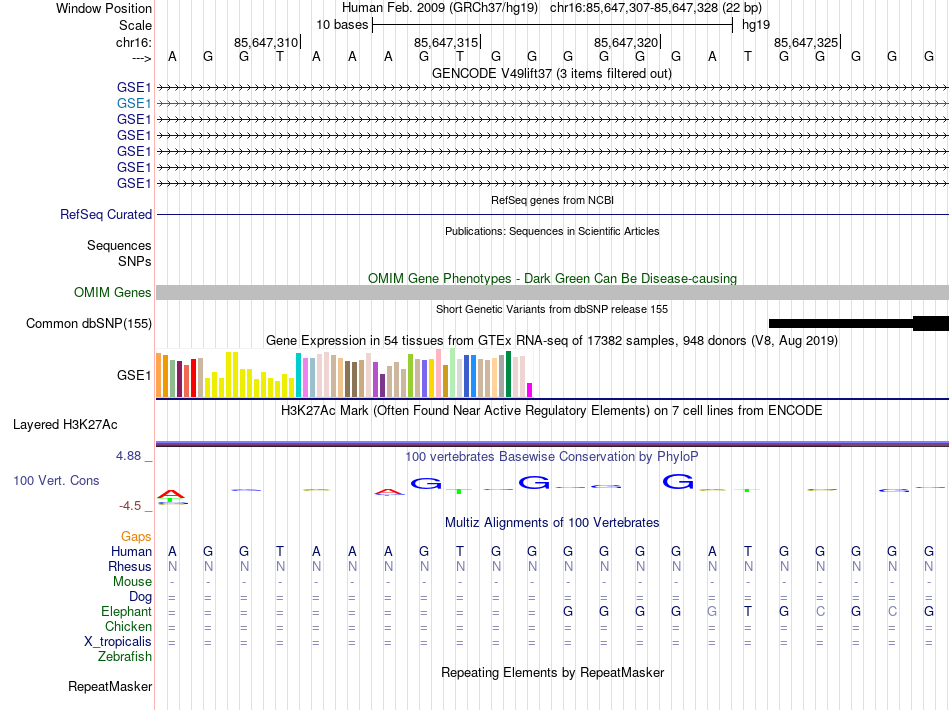Viewport: 950px width, 710px height.
Task: Open the OMIM Genes track label
Action: 113,293
